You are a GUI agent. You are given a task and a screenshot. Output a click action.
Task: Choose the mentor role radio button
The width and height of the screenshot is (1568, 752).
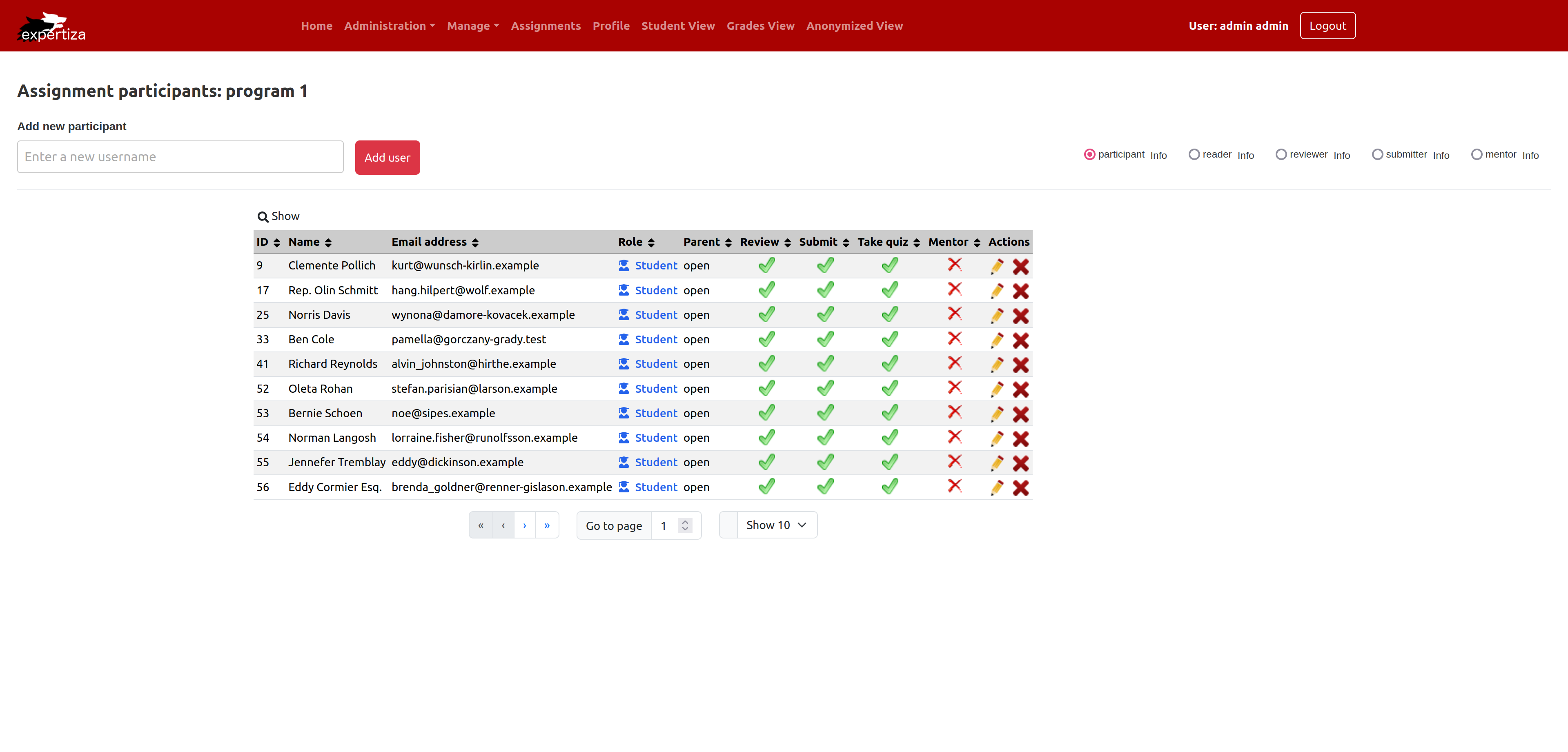click(1476, 155)
